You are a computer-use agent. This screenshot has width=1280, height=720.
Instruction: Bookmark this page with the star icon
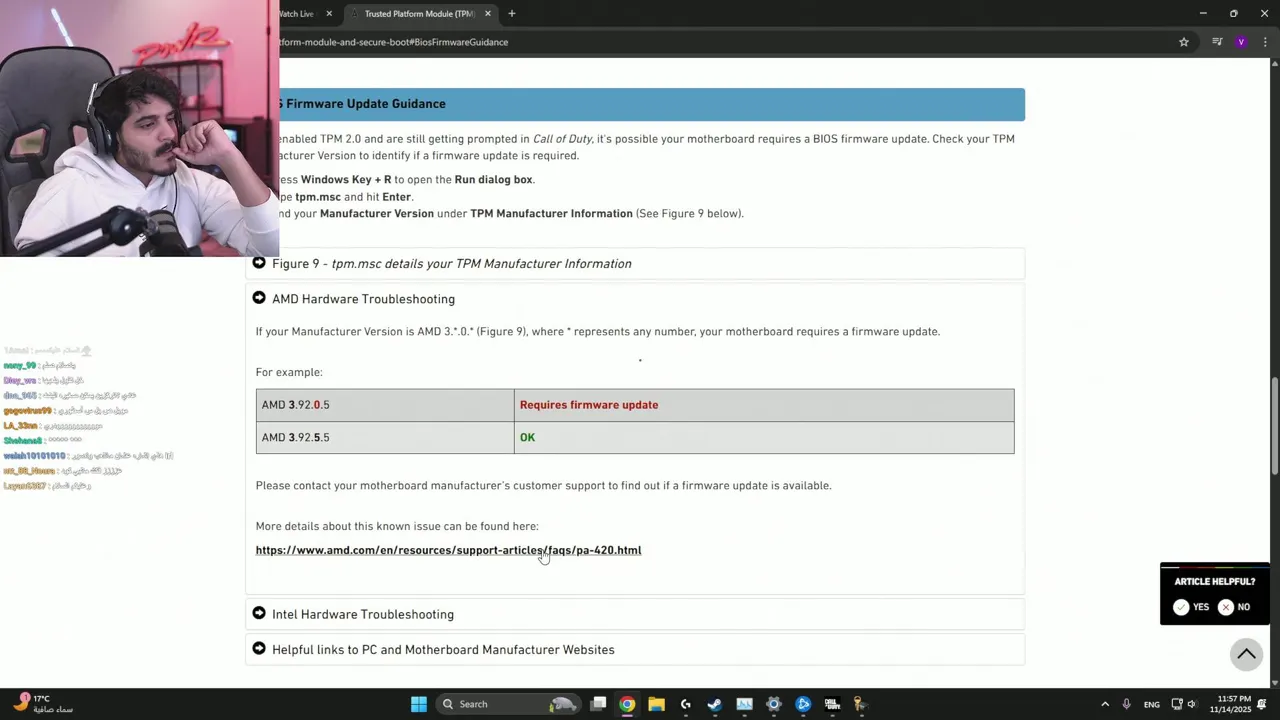[1184, 42]
